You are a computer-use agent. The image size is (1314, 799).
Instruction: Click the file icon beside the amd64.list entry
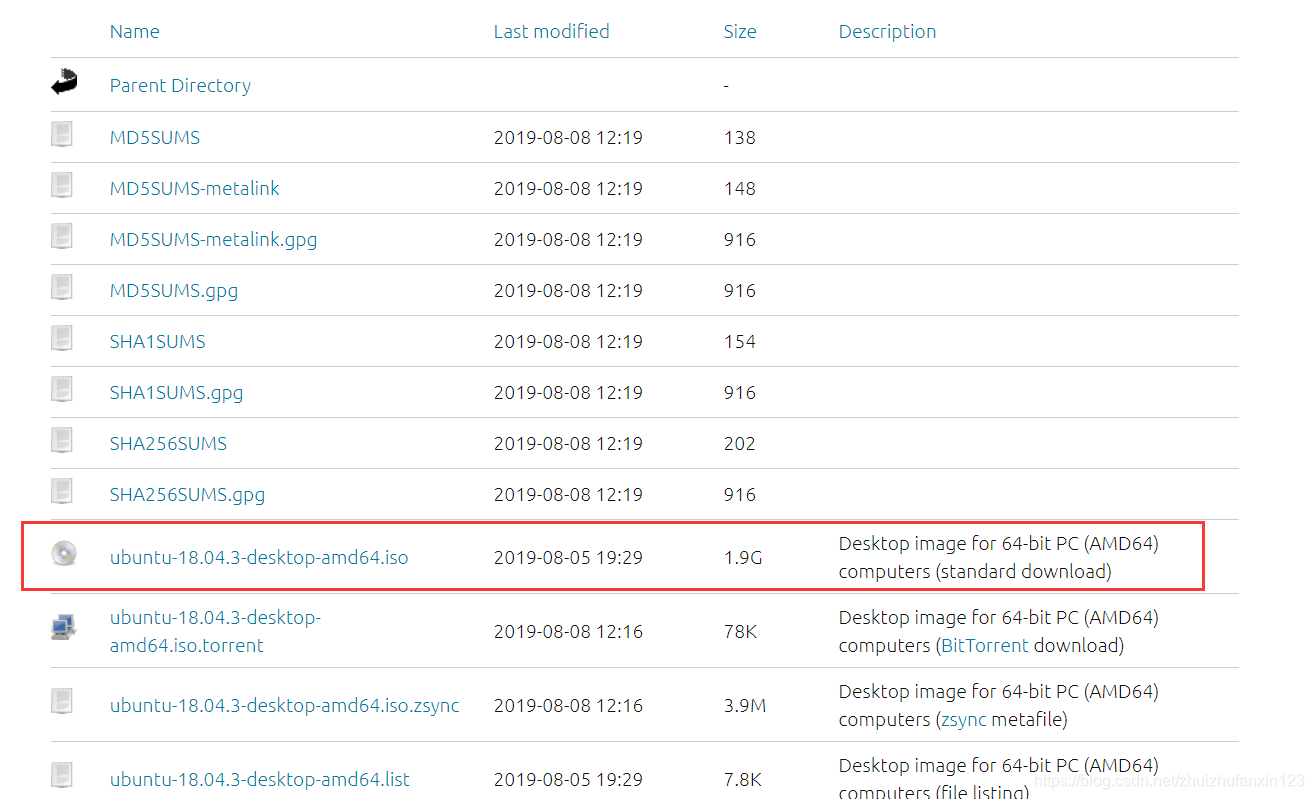coord(63,776)
